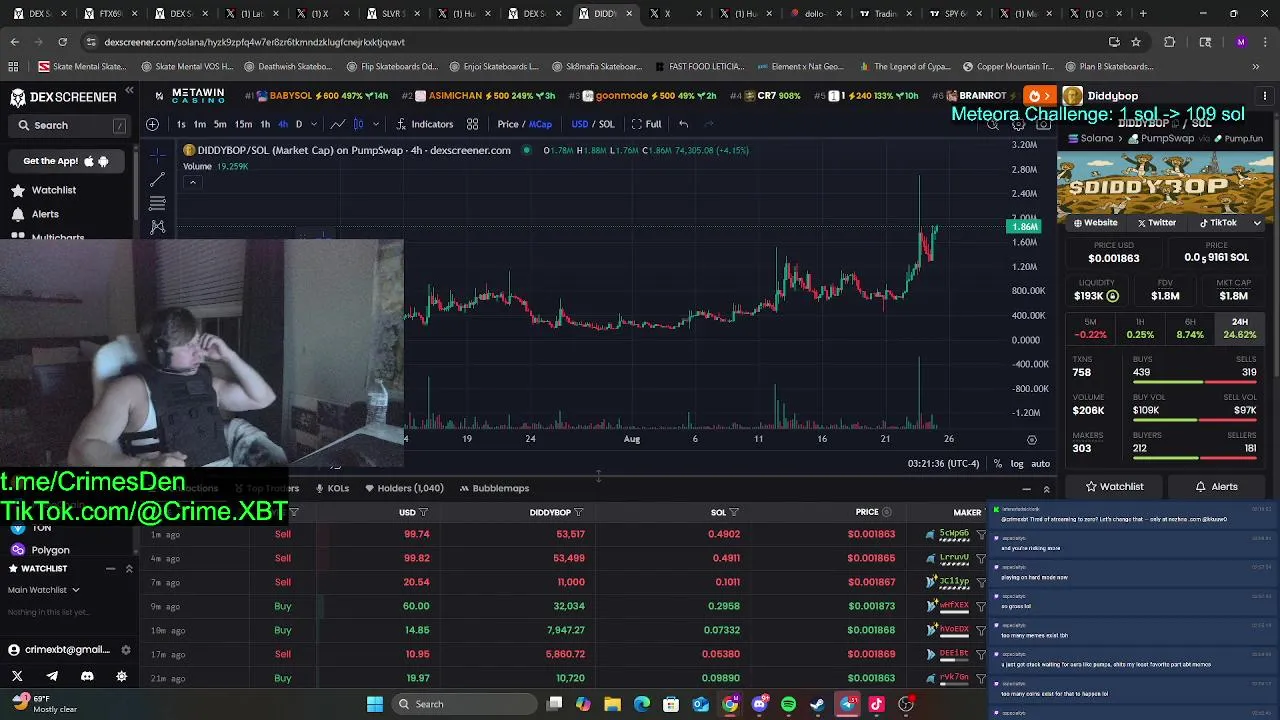
Task: Filter trades by SOL amount funnel
Action: pyautogui.click(x=734, y=512)
